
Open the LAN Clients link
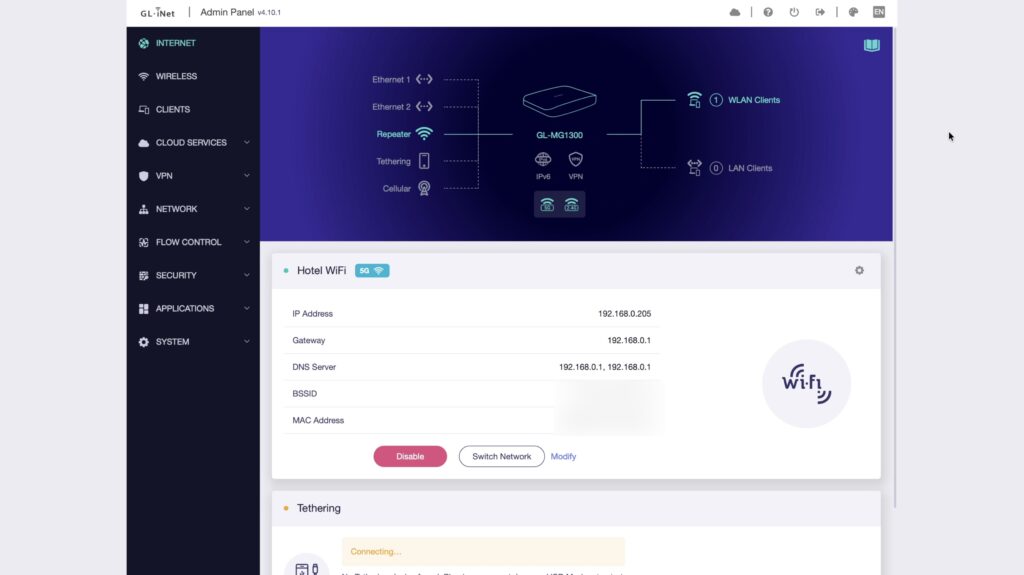coord(750,168)
